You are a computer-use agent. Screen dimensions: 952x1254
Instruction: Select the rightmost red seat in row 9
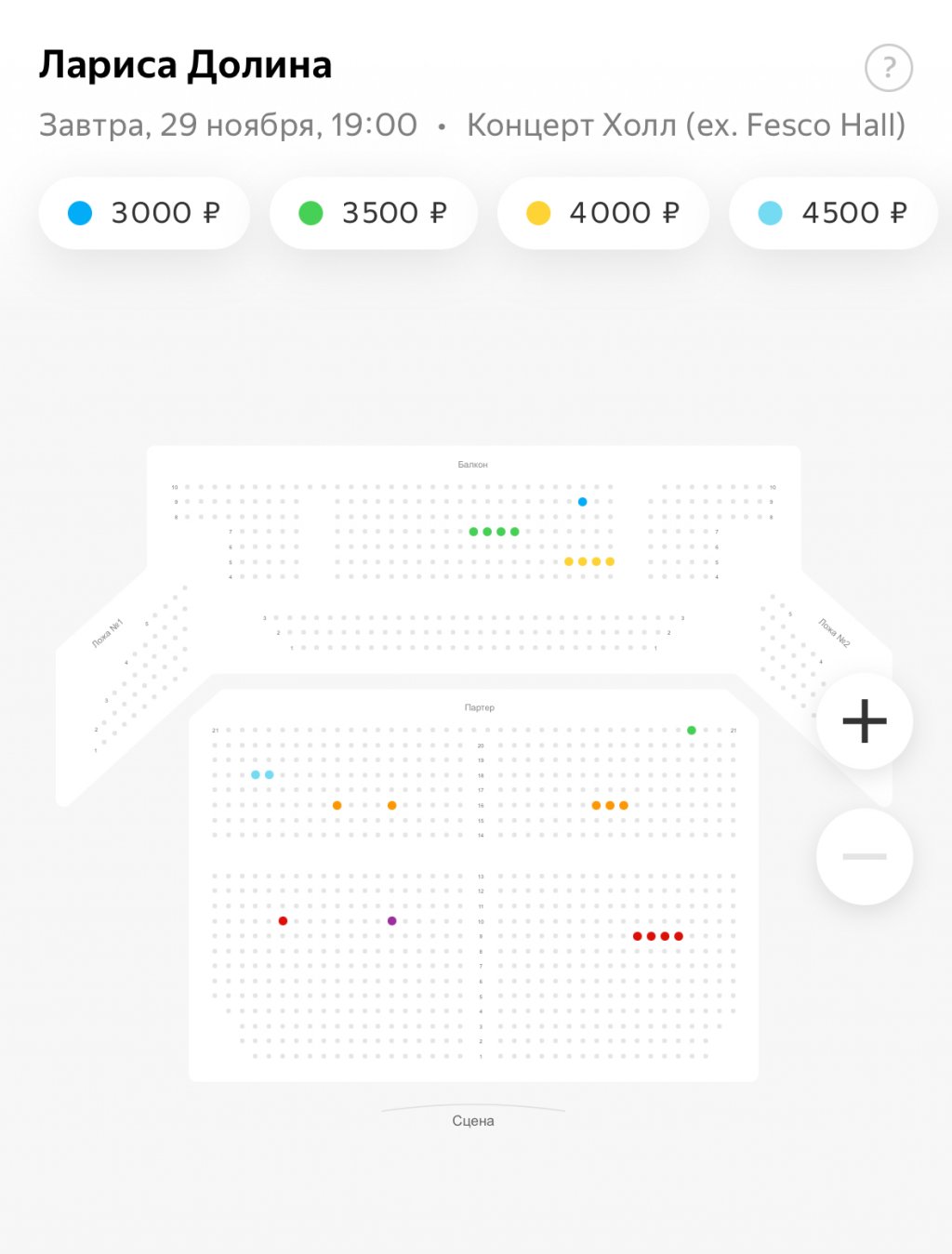(679, 936)
